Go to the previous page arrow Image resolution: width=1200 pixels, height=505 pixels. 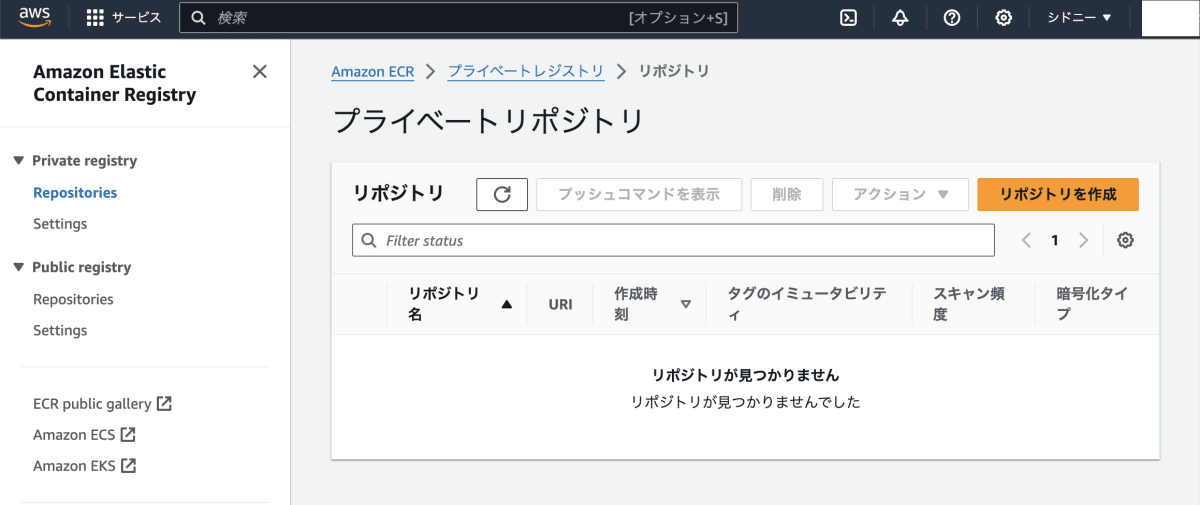[1025, 240]
